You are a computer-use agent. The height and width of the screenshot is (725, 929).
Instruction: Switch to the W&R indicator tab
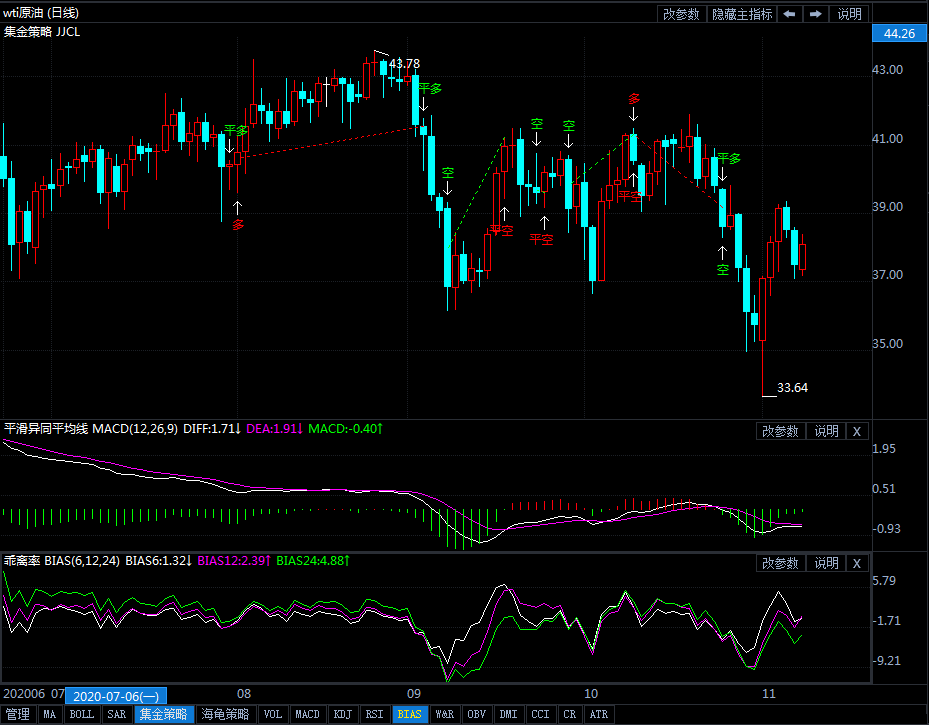click(x=445, y=715)
